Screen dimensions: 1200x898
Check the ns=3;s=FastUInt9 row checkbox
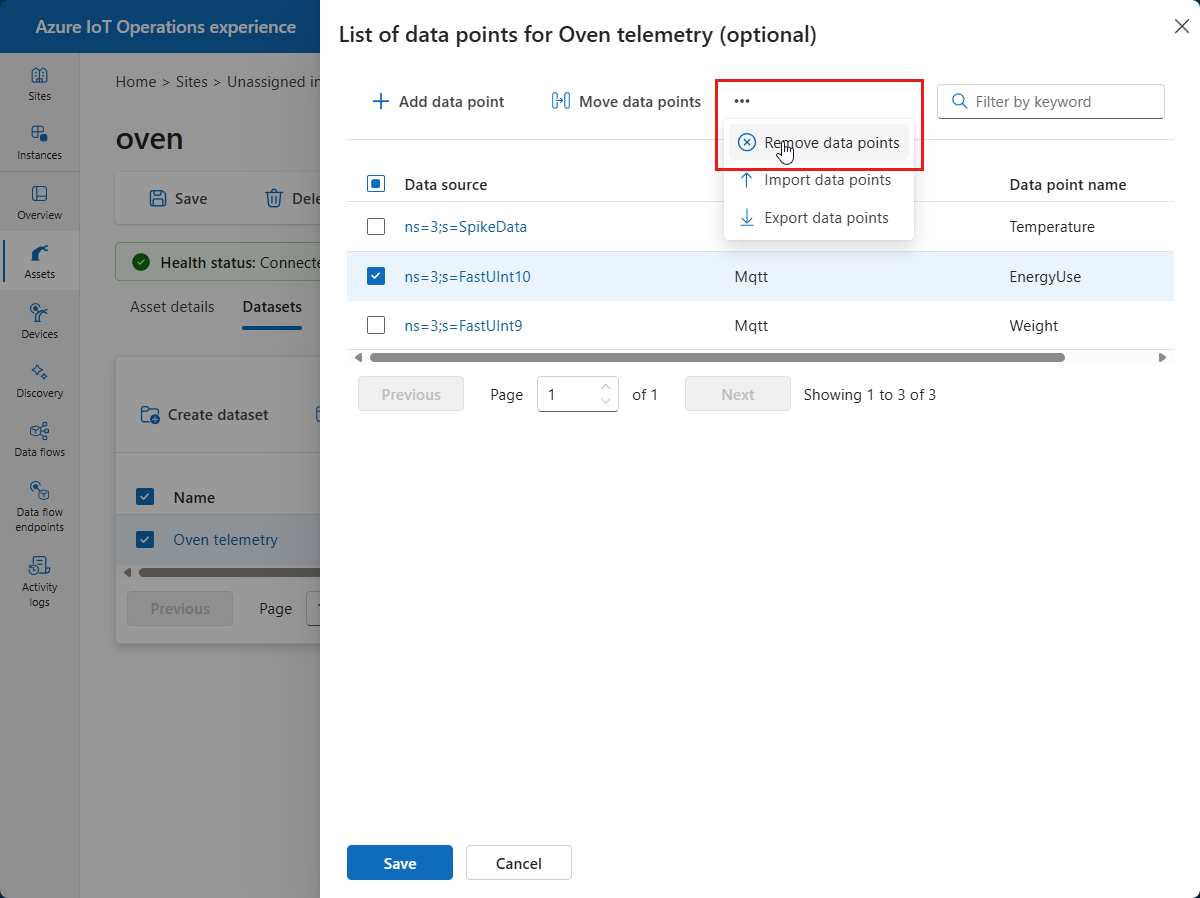point(376,325)
